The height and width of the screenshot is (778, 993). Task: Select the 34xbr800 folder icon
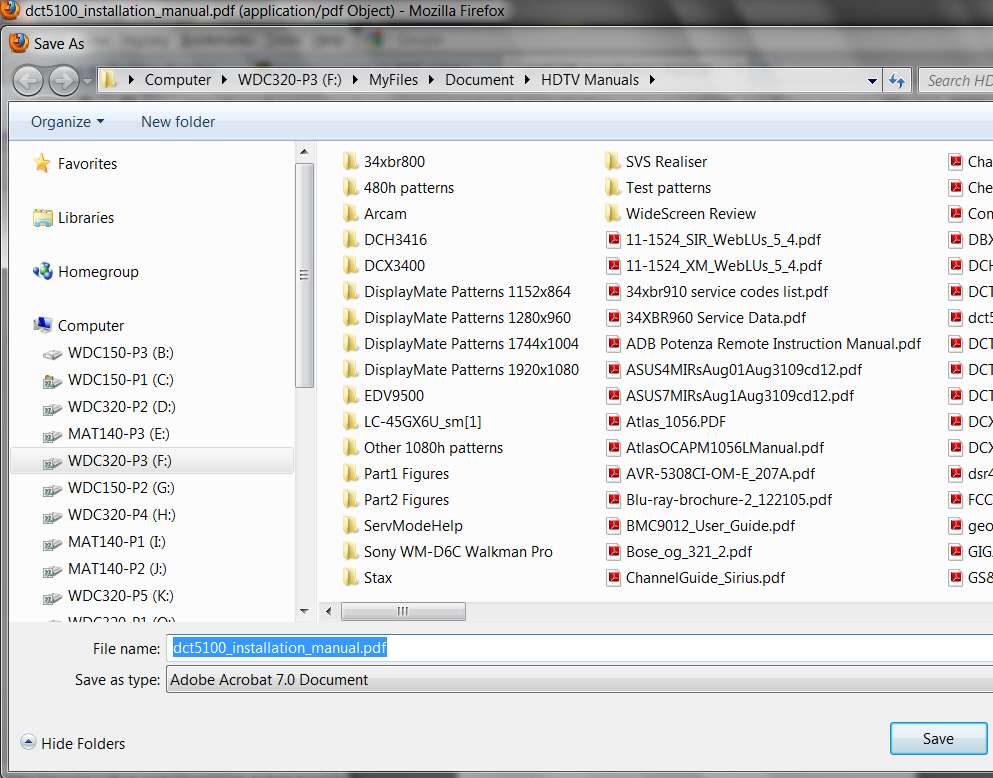350,161
